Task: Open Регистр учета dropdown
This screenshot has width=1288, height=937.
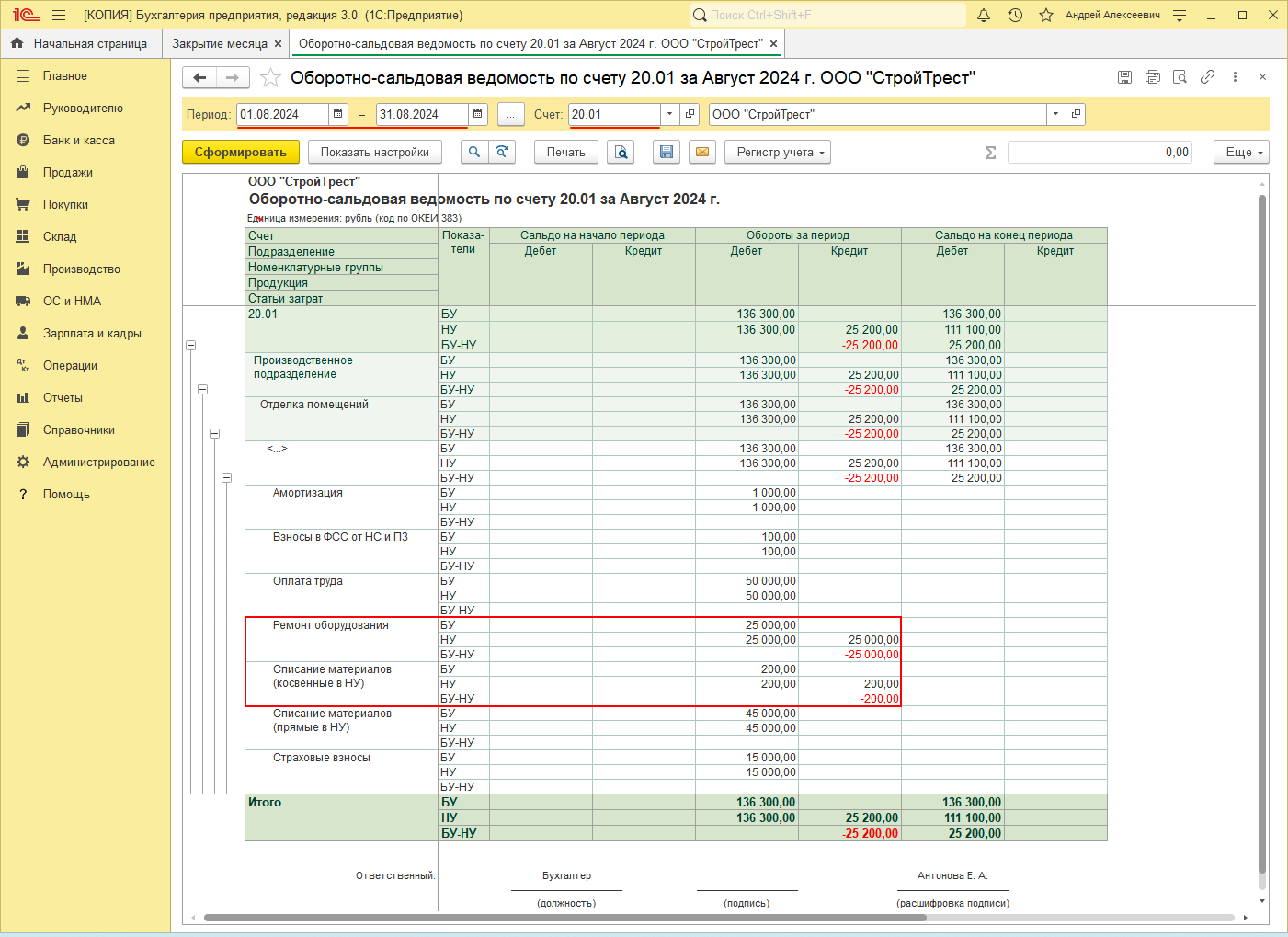Action: pos(778,152)
